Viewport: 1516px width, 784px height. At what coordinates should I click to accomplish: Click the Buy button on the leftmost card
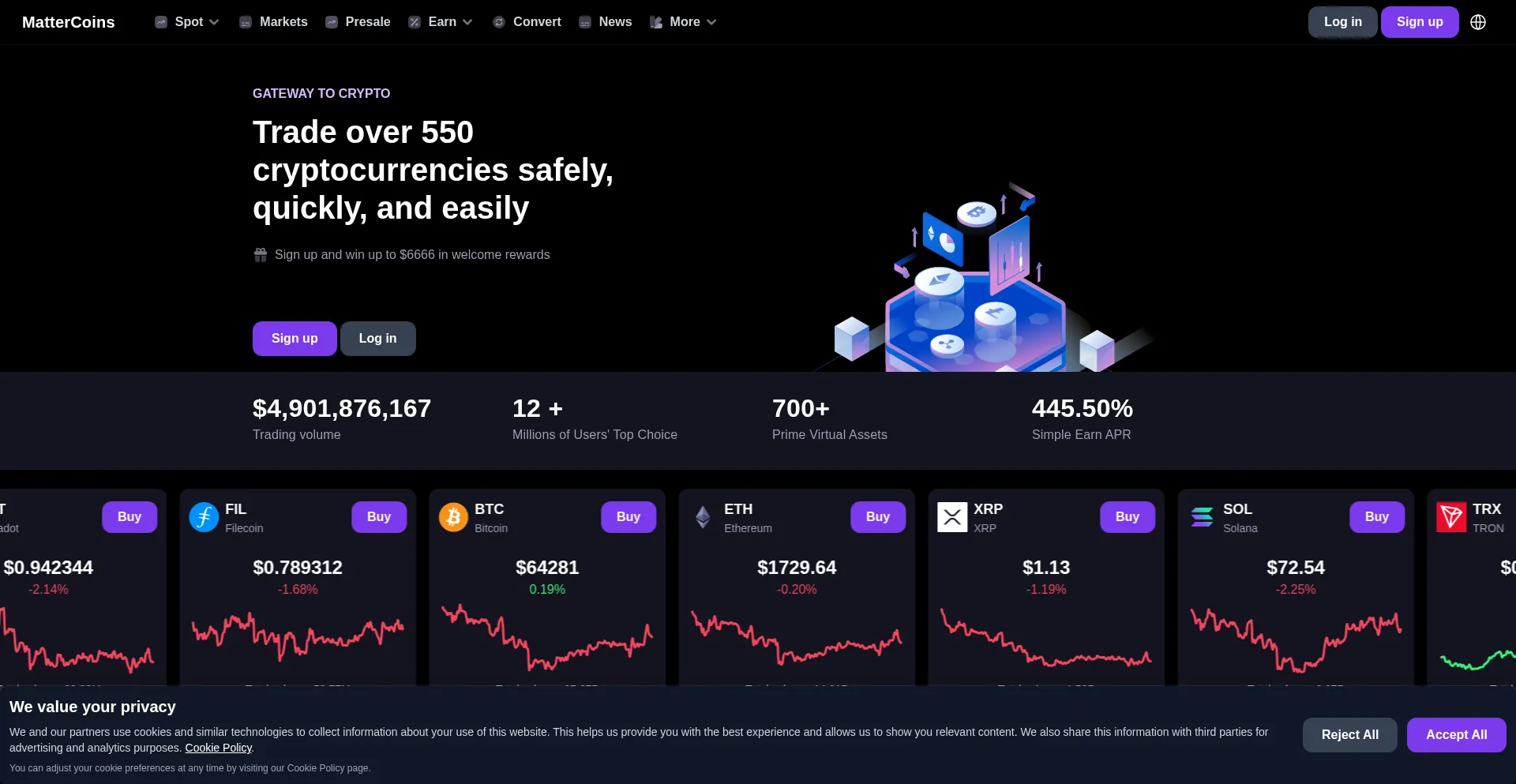coord(129,517)
